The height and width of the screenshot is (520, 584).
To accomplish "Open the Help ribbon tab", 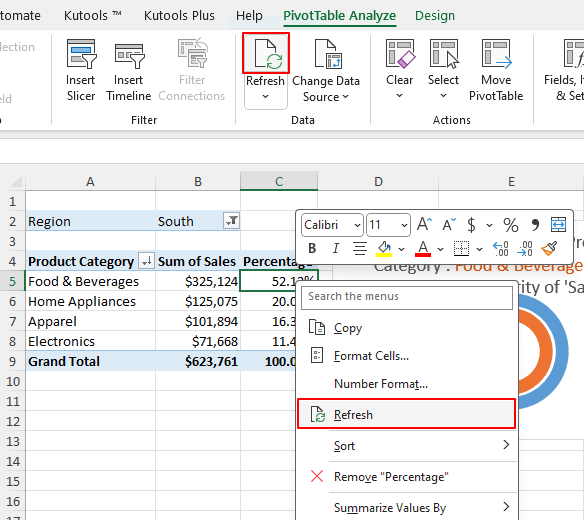I will pyautogui.click(x=249, y=16).
